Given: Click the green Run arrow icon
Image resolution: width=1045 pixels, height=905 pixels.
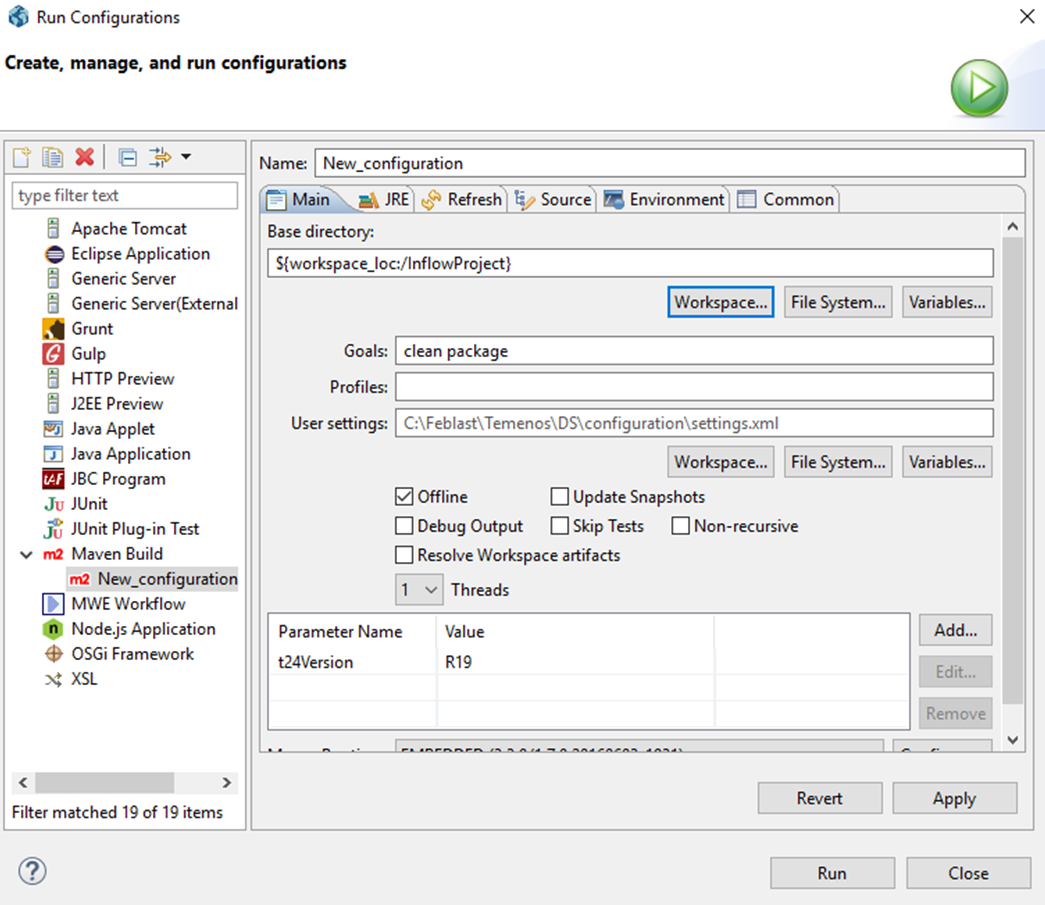Looking at the screenshot, I should [x=978, y=90].
